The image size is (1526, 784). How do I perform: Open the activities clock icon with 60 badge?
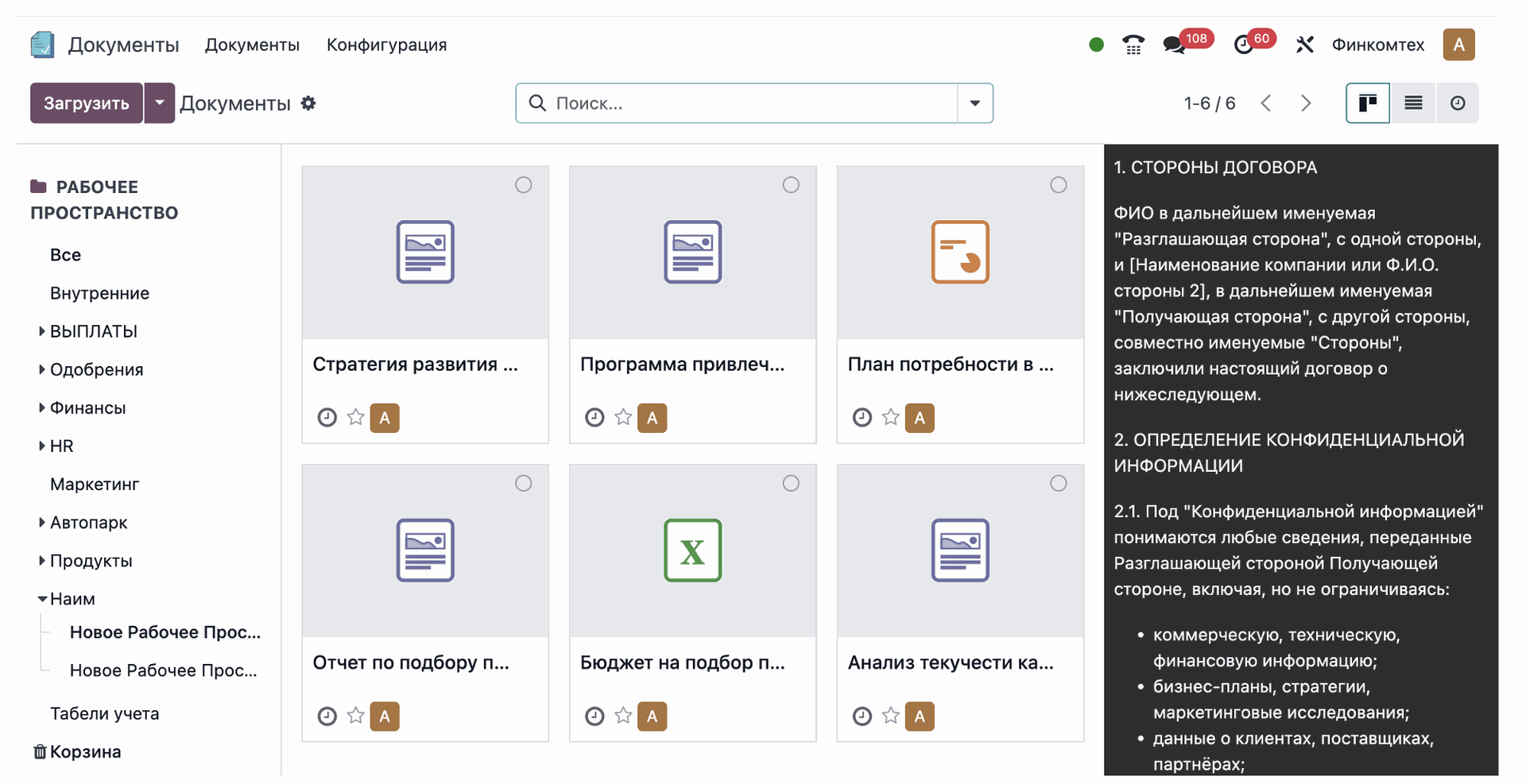pos(1244,45)
